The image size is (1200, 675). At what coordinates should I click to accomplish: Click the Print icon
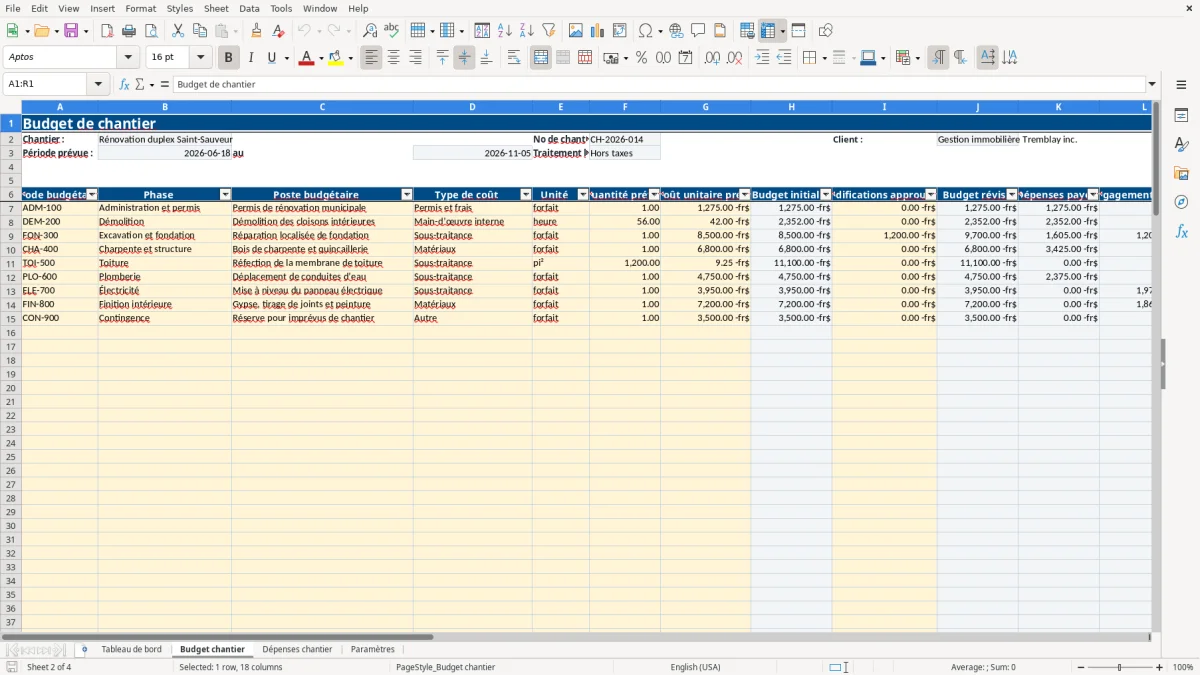[x=129, y=31]
